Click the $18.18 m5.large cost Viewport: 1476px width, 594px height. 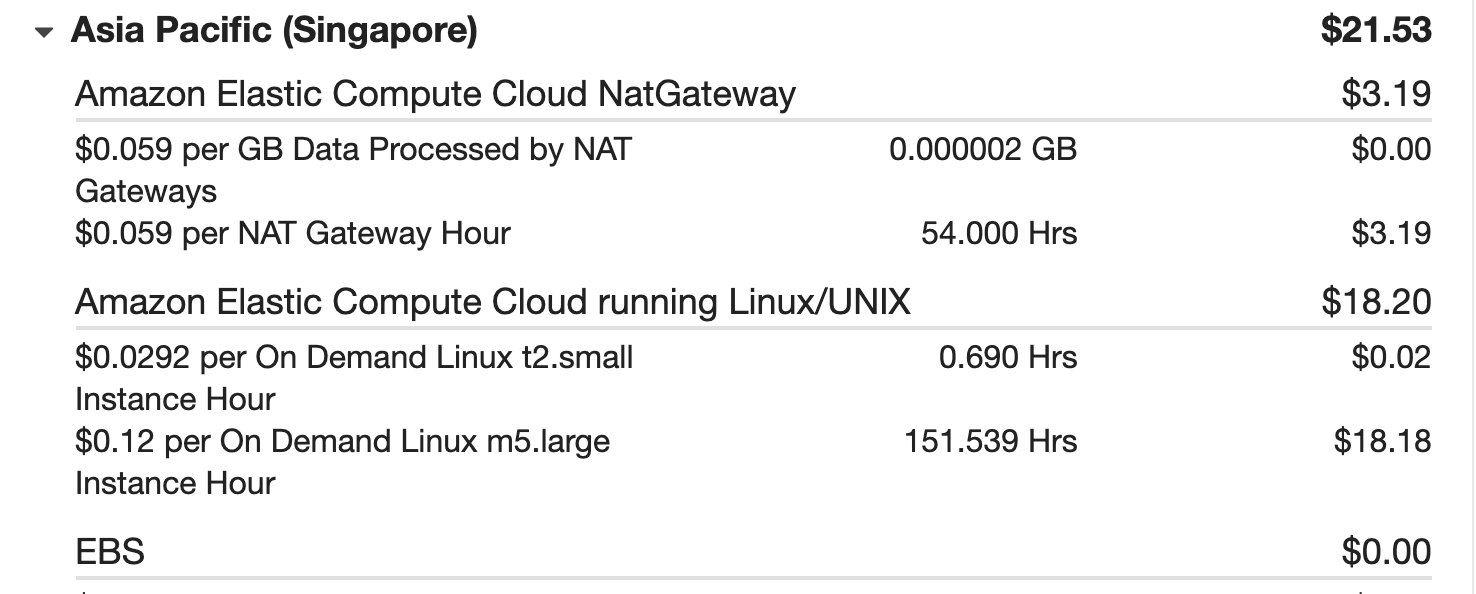coord(1382,441)
